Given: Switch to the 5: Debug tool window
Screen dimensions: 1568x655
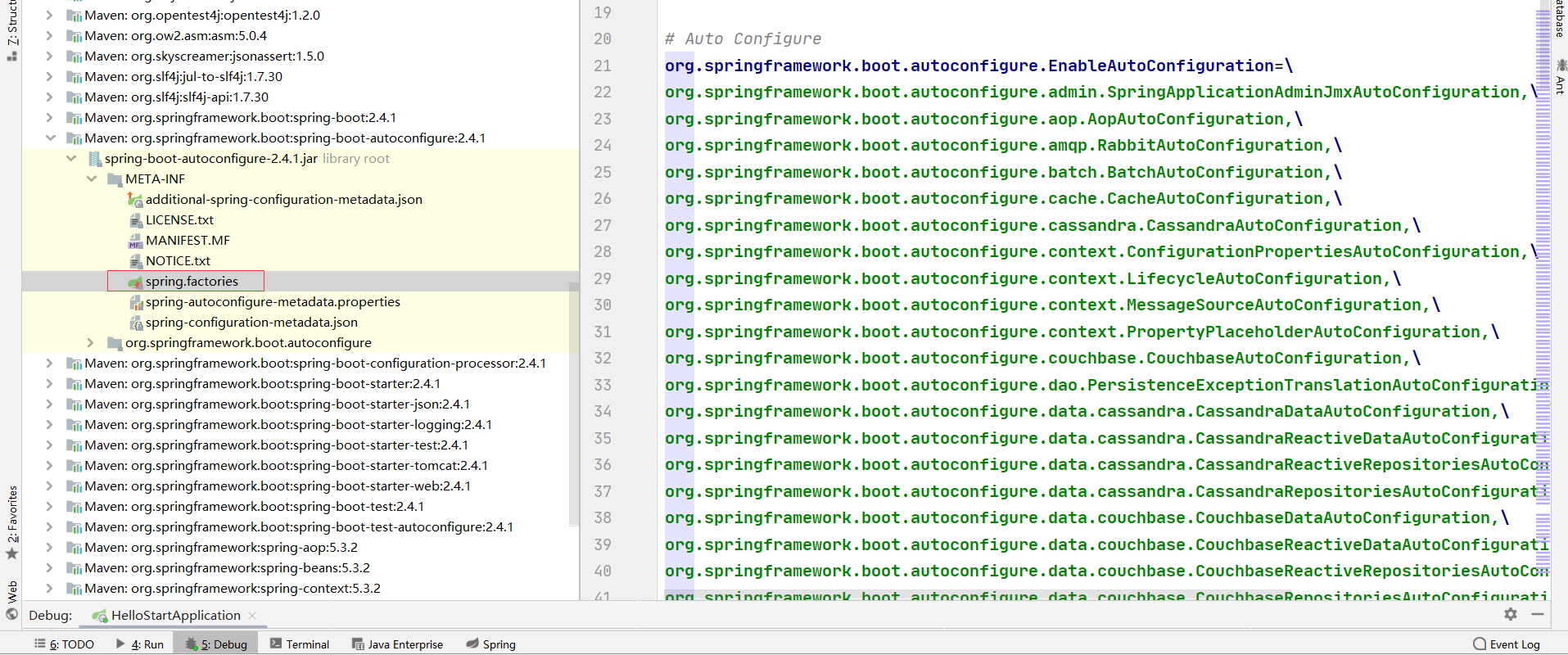Looking at the screenshot, I should [x=216, y=644].
